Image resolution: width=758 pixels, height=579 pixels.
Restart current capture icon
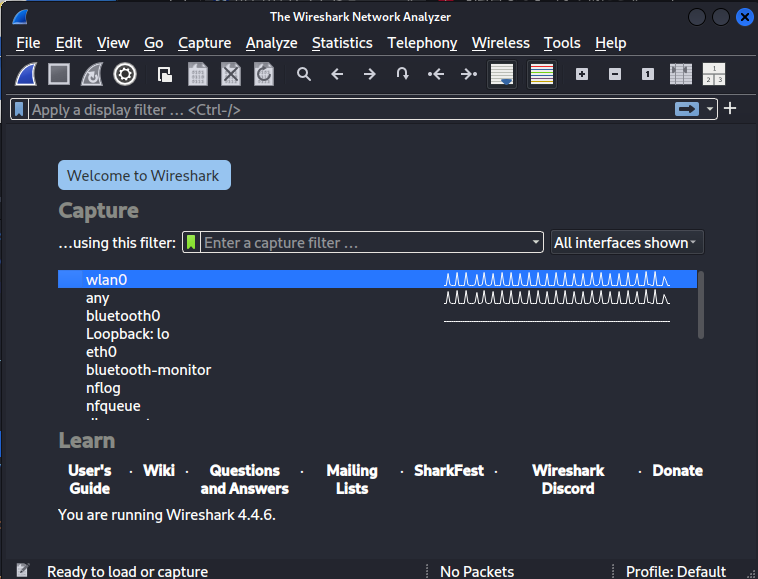[92, 74]
